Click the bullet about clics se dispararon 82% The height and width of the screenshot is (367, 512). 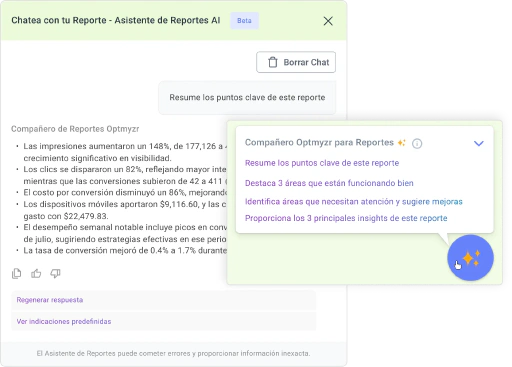coord(122,175)
